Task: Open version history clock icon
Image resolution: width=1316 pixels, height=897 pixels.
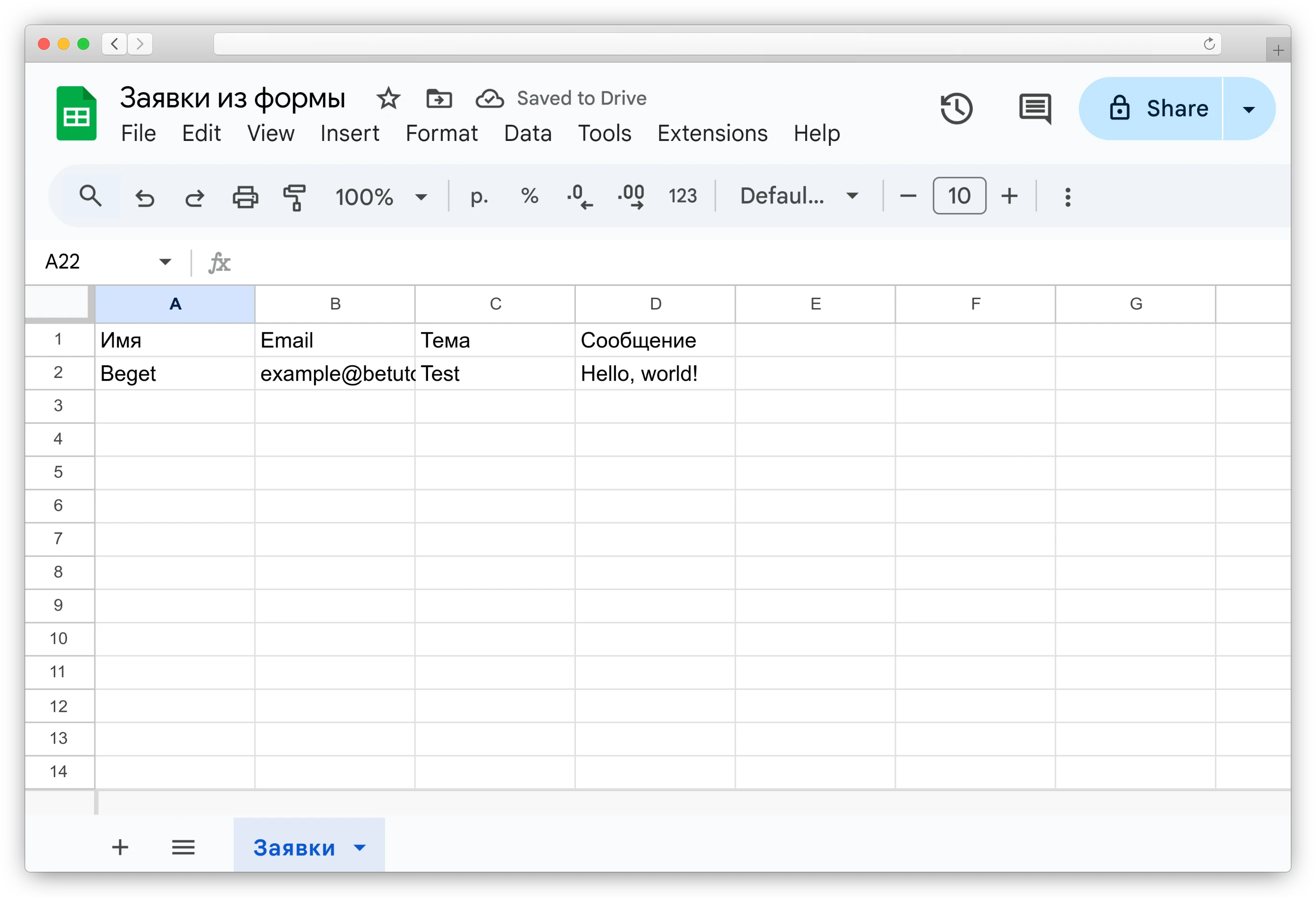Action: click(x=957, y=108)
